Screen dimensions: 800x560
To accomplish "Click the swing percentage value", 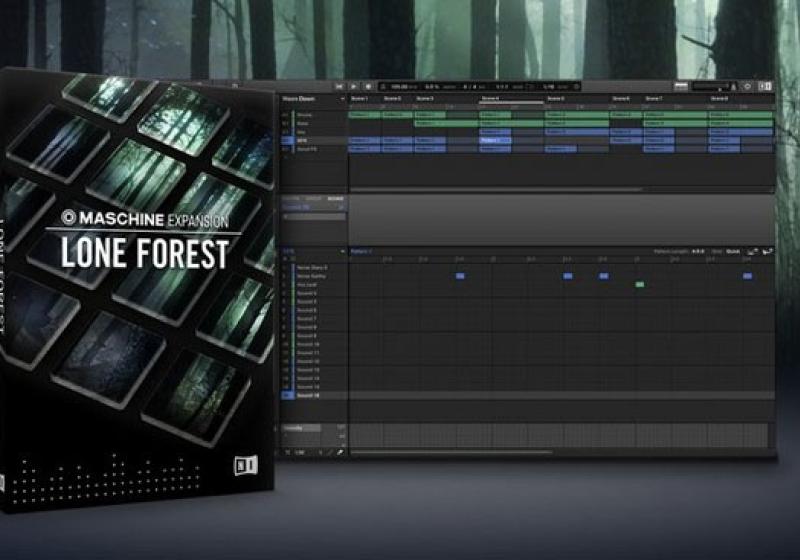I will [433, 87].
